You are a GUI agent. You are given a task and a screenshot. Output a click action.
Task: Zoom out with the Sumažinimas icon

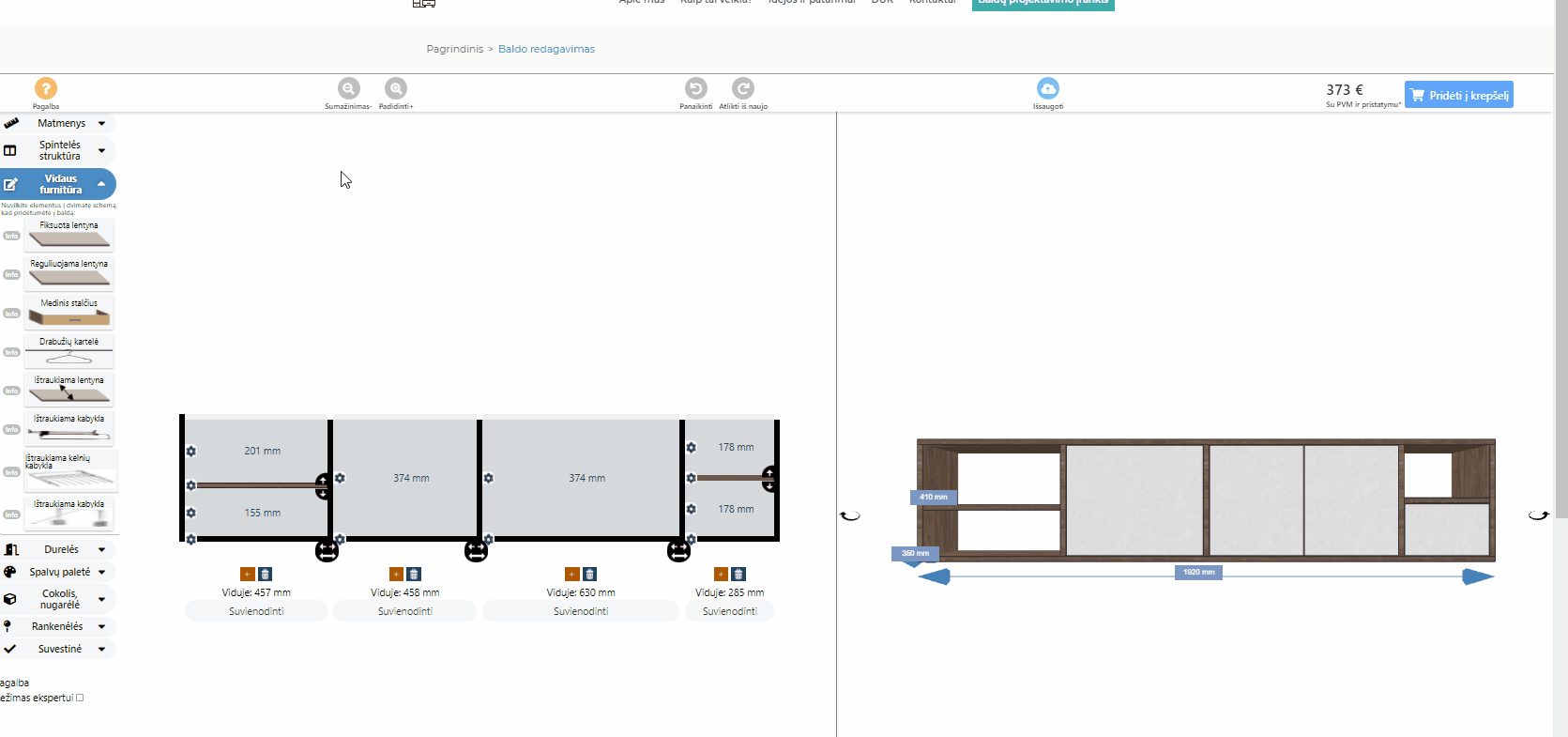click(348, 88)
